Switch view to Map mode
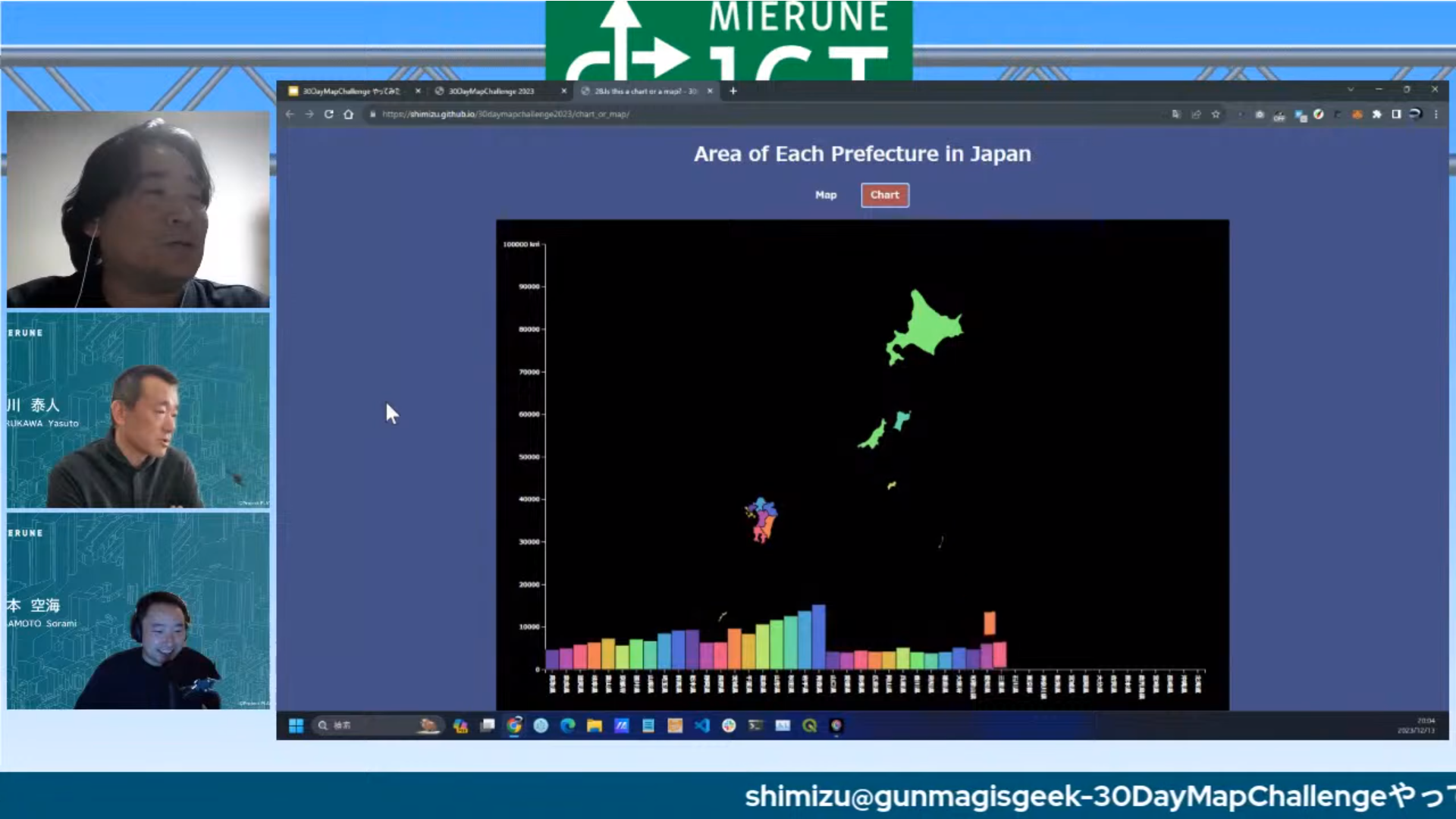Viewport: 1456px width, 819px height. point(826,195)
